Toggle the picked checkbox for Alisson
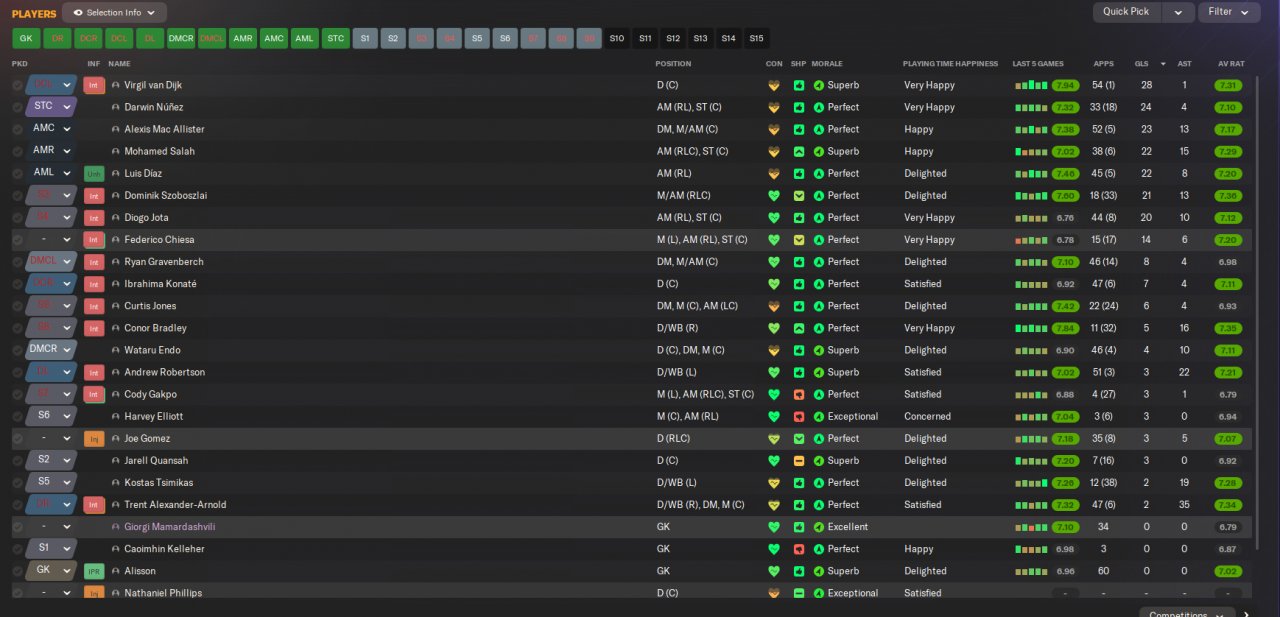1280x617 pixels. point(17,571)
